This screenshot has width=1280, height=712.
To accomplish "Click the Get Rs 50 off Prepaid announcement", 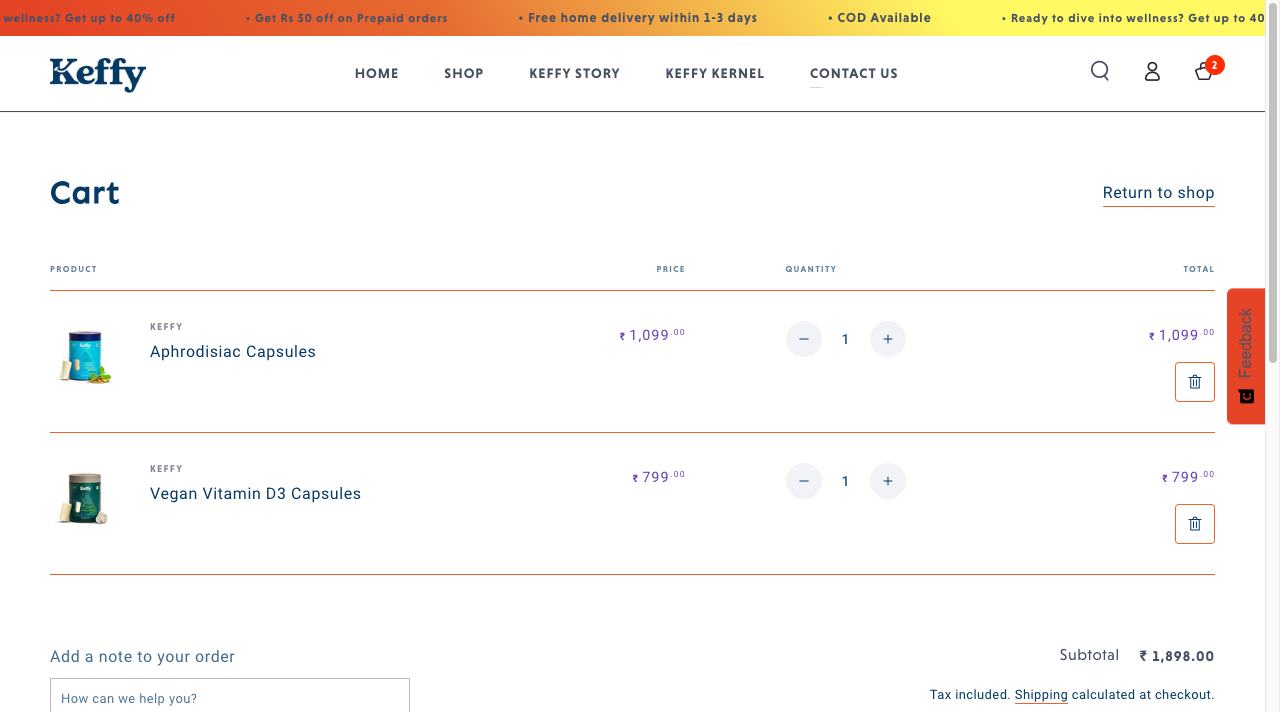I will [347, 18].
